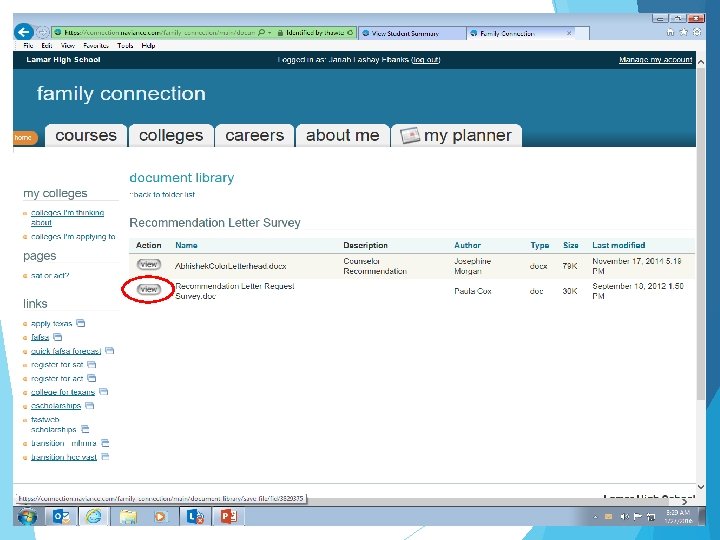
Task: Open Manage my account link
Action: click(655, 60)
